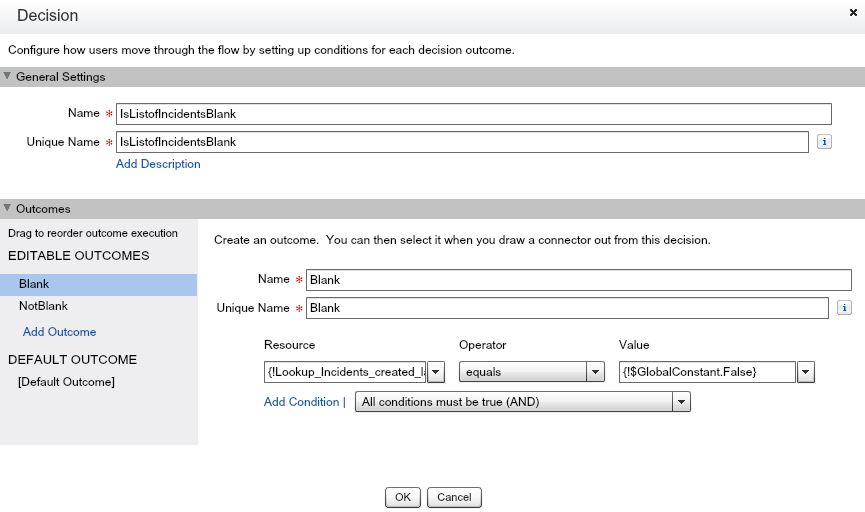Click the Add Condition link
The image size is (865, 512).
coord(300,402)
